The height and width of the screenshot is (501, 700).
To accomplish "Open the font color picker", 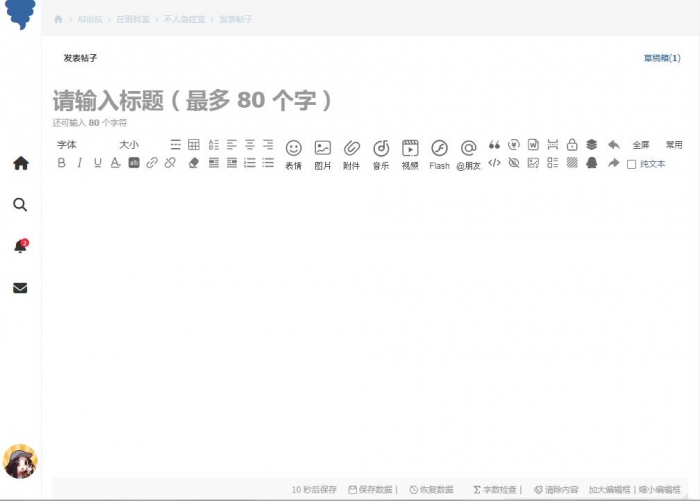I will click(x=115, y=163).
